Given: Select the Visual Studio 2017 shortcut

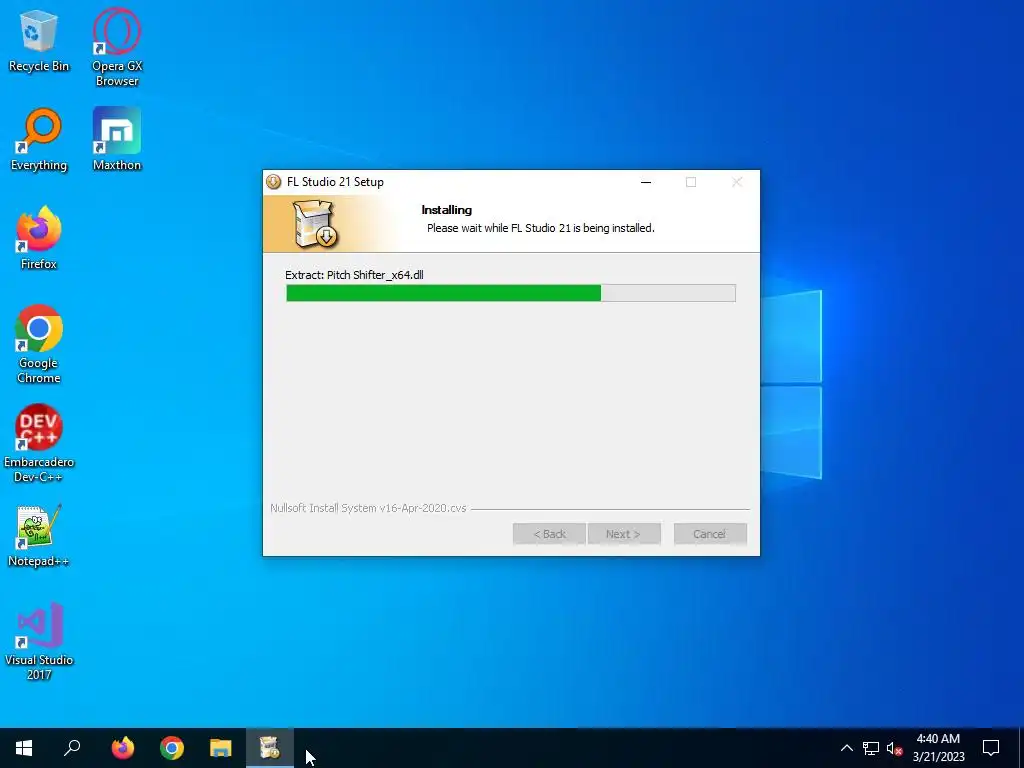Looking at the screenshot, I should pyautogui.click(x=39, y=641).
